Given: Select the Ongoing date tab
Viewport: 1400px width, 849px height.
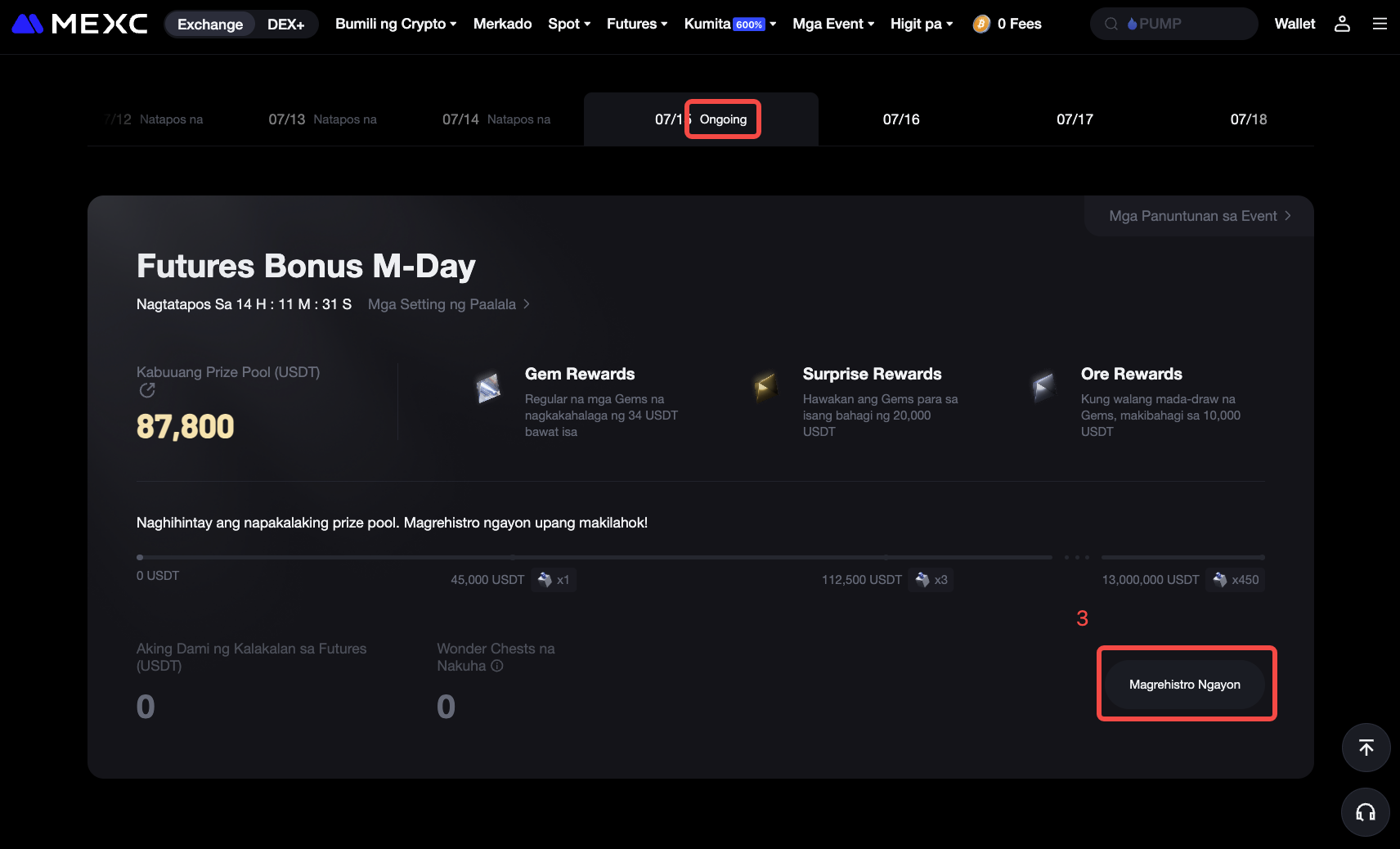Looking at the screenshot, I should (x=701, y=119).
